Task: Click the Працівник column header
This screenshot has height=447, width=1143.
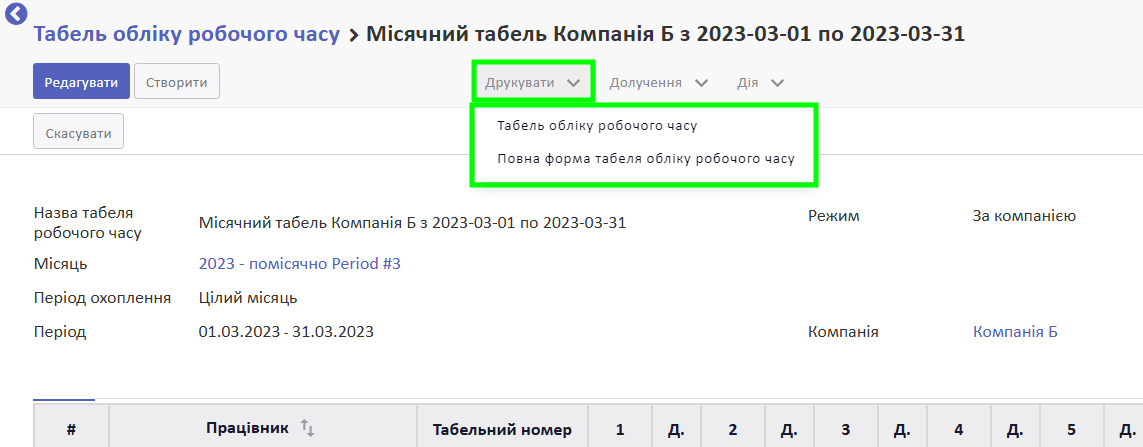Action: (x=262, y=428)
